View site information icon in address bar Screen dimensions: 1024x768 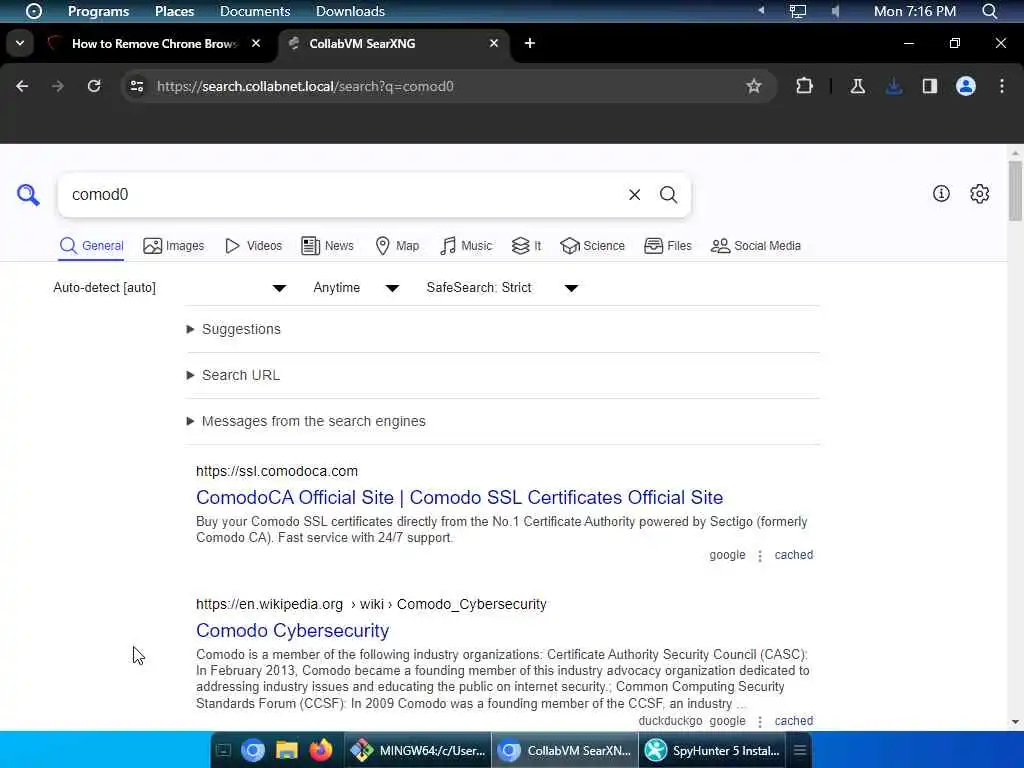(x=136, y=86)
